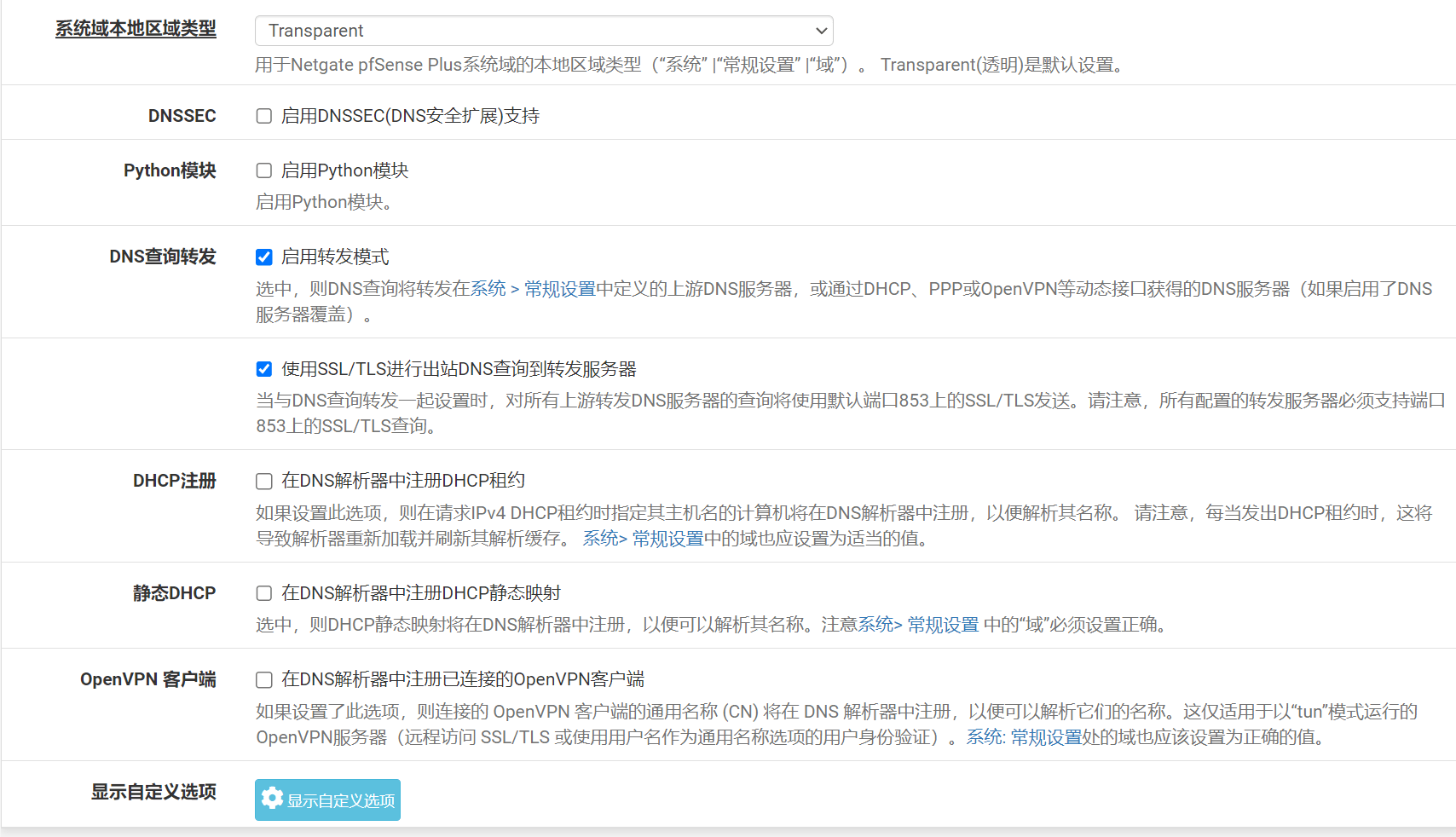Click 系统: 常规设置 link in OpenVPN description
This screenshot has width=1456, height=837.
tap(1023, 737)
